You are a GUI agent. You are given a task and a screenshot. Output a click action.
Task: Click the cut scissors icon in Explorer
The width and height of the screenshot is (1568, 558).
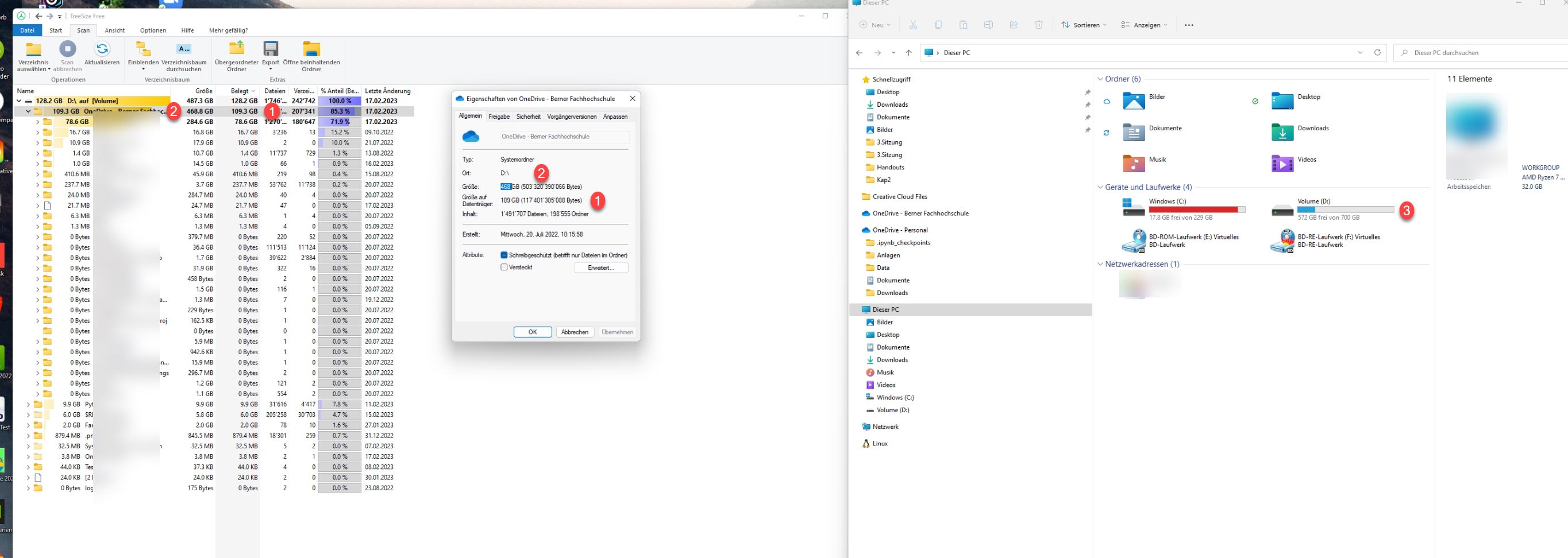(x=913, y=25)
